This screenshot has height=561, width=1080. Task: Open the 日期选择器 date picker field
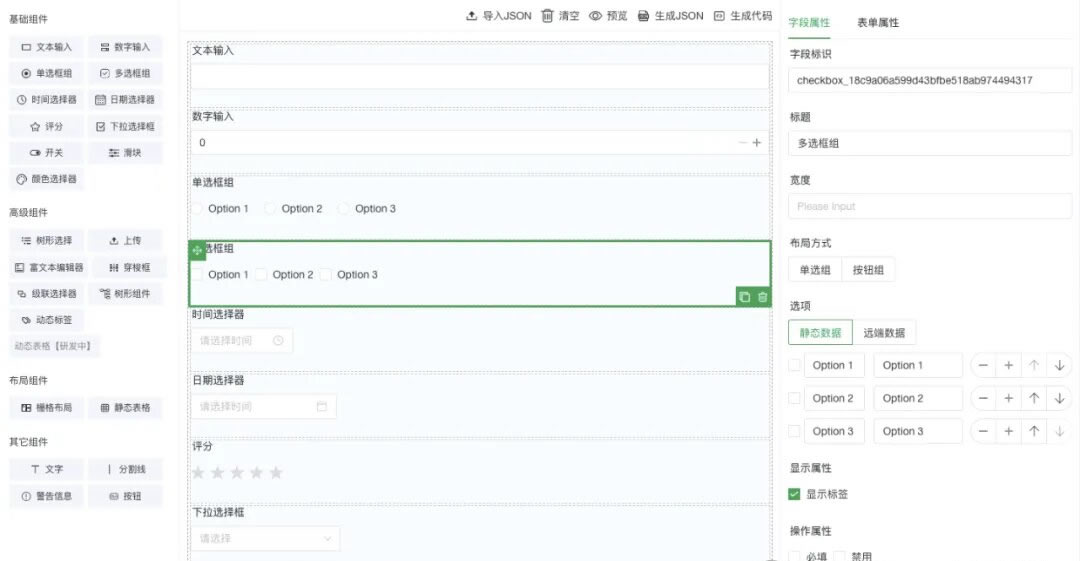(264, 407)
